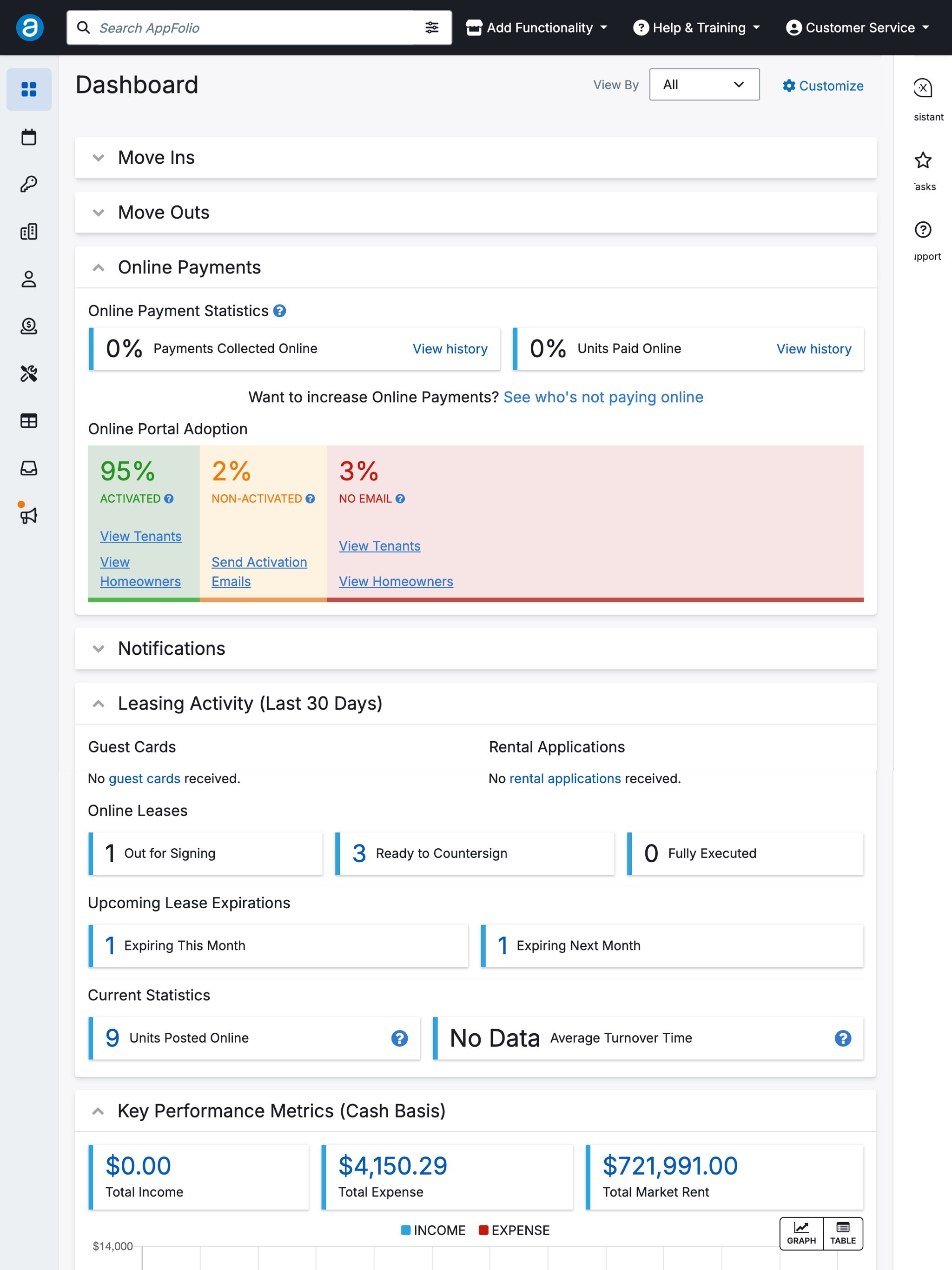Open the Help & Training menu
This screenshot has height=1270, width=952.
point(696,27)
